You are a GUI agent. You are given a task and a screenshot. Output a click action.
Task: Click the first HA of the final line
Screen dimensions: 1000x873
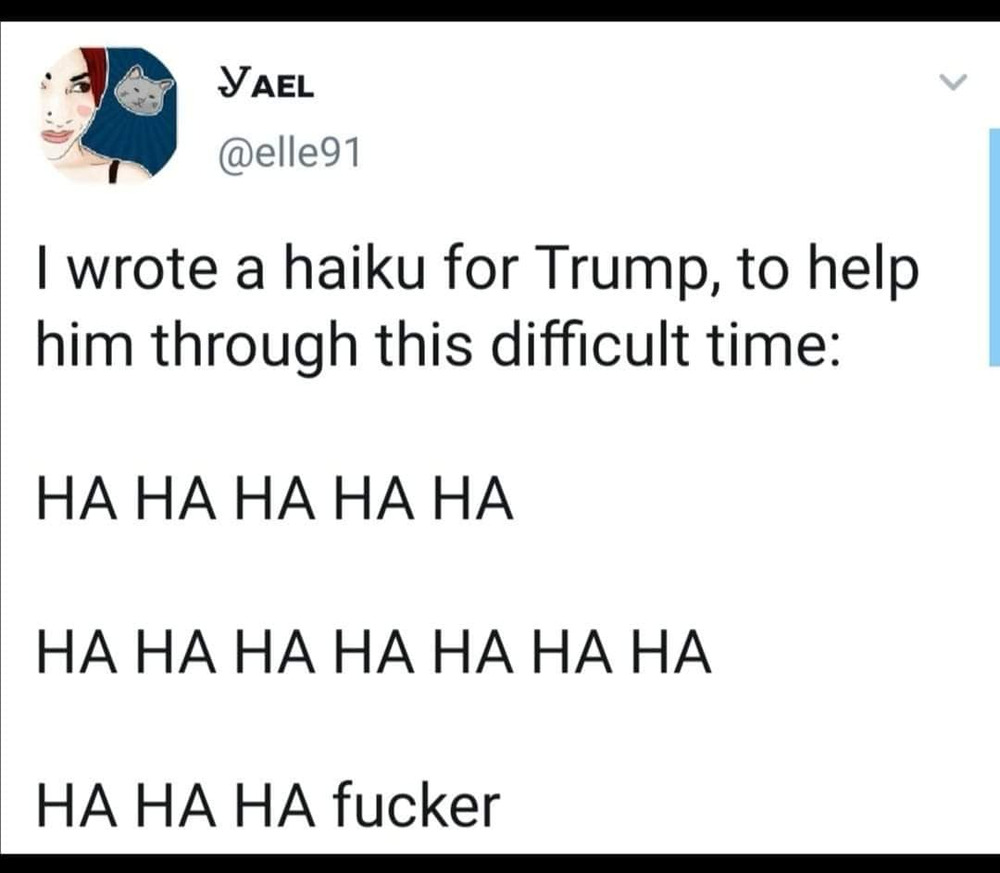point(77,805)
